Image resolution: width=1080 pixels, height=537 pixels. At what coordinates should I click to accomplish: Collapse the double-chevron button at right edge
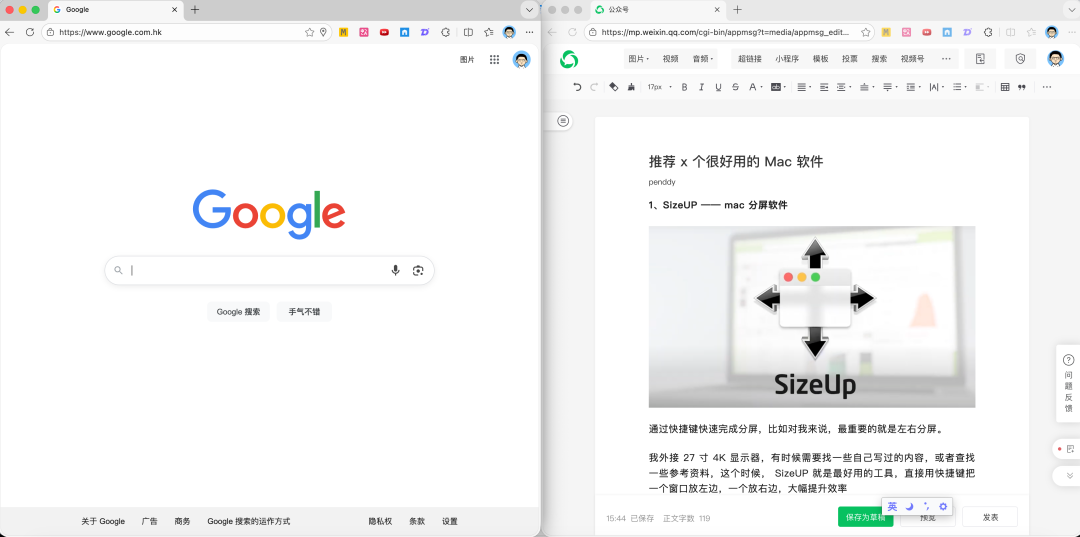coord(1070,476)
